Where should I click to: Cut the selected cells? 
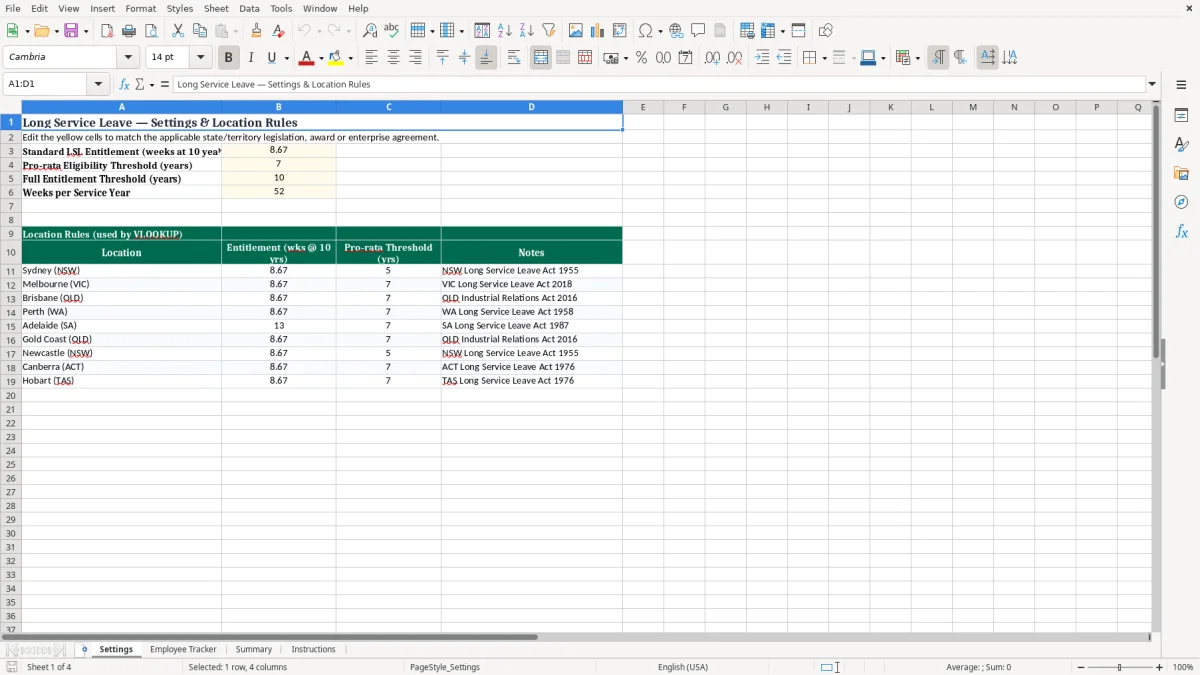178,31
